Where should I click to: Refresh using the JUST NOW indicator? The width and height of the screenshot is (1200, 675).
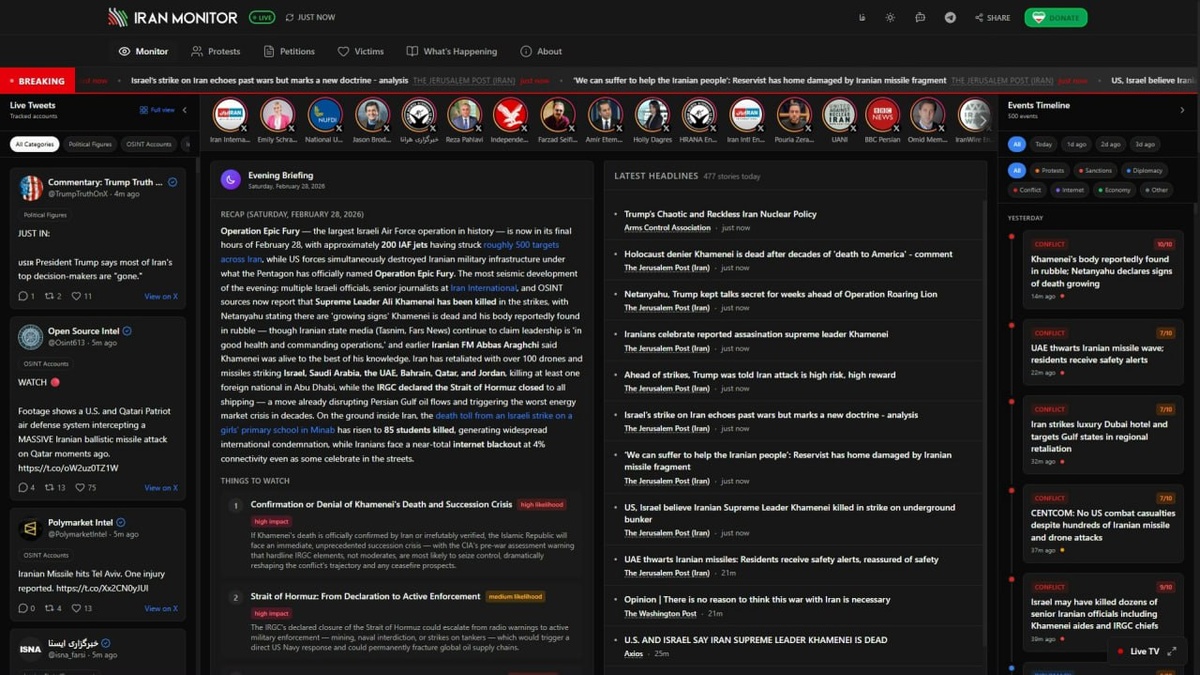click(310, 17)
